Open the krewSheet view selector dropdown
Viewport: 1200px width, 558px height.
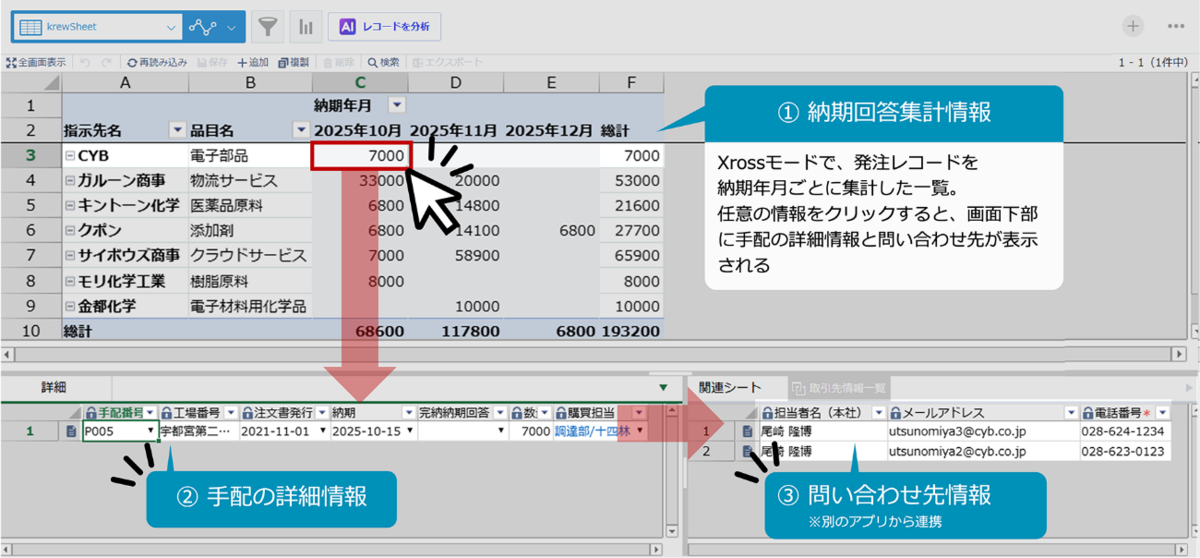coord(97,26)
